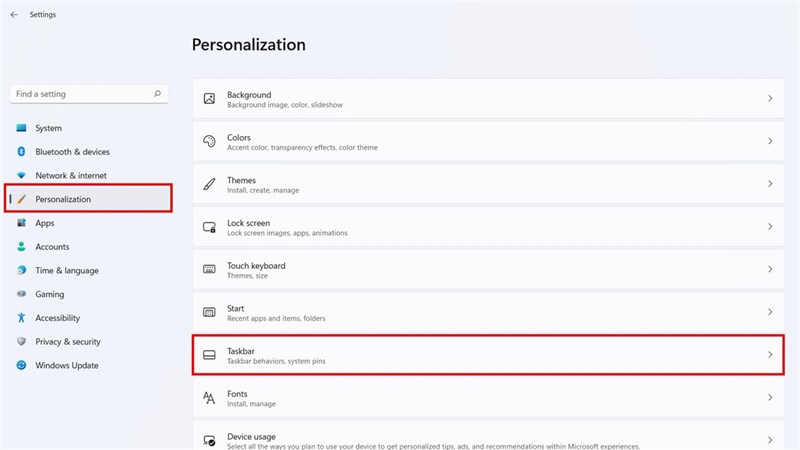The image size is (800, 450).
Task: Expand the Start row chevron
Action: (770, 312)
